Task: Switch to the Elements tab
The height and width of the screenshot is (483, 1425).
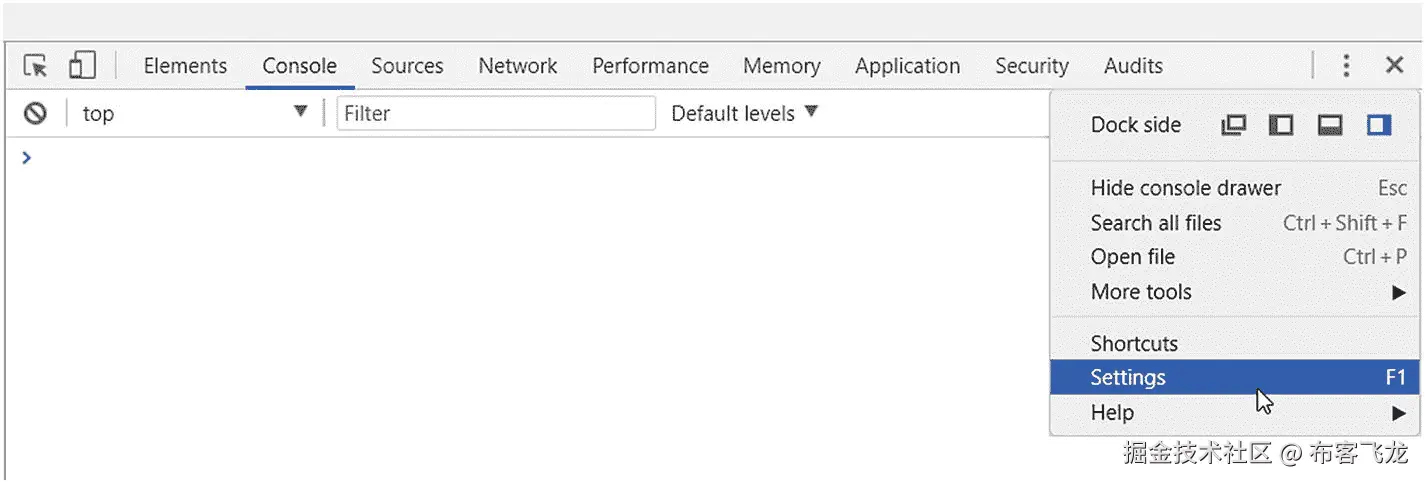Action: point(185,66)
